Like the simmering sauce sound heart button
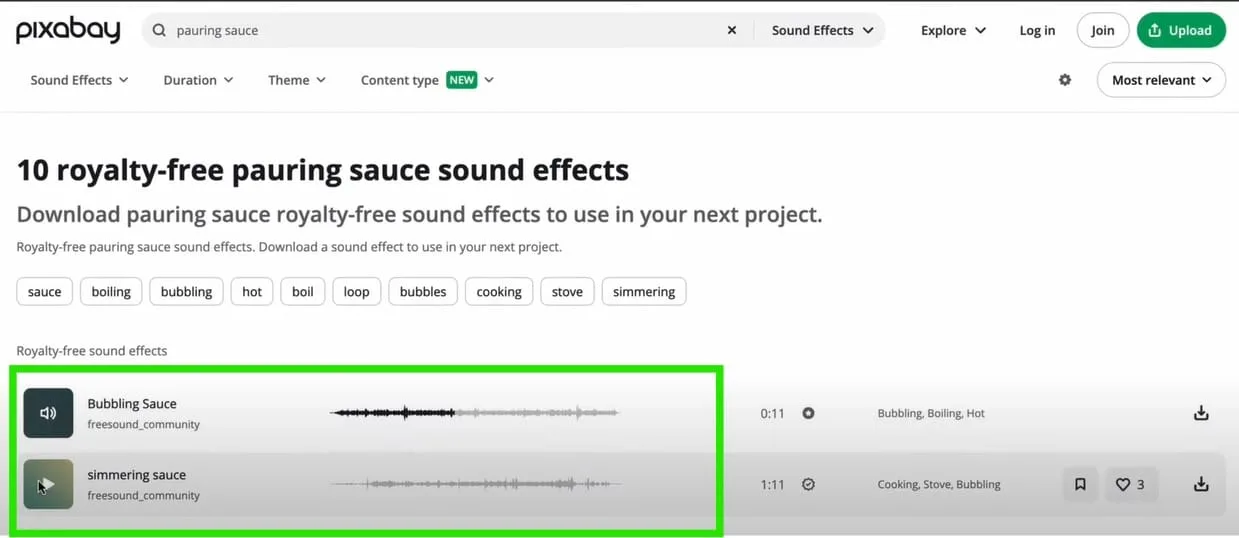Viewport: 1239px width, 538px height. pos(1130,484)
